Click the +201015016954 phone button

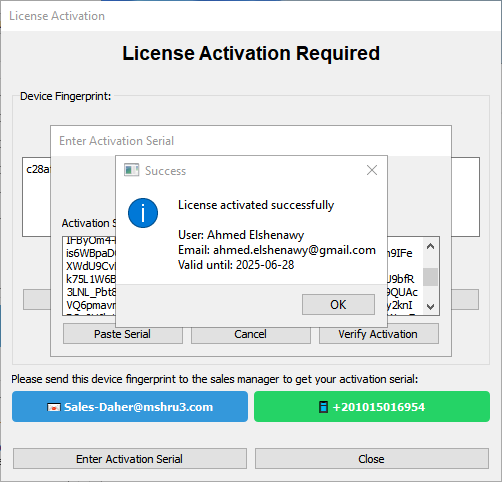click(372, 407)
